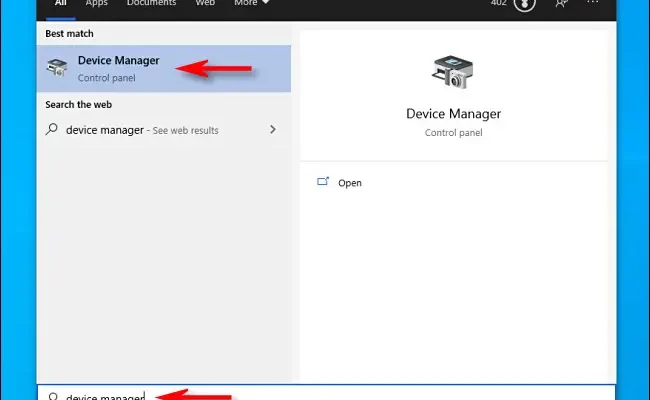The height and width of the screenshot is (400, 650).
Task: Expand the web results chevron arrow
Action: (x=273, y=129)
